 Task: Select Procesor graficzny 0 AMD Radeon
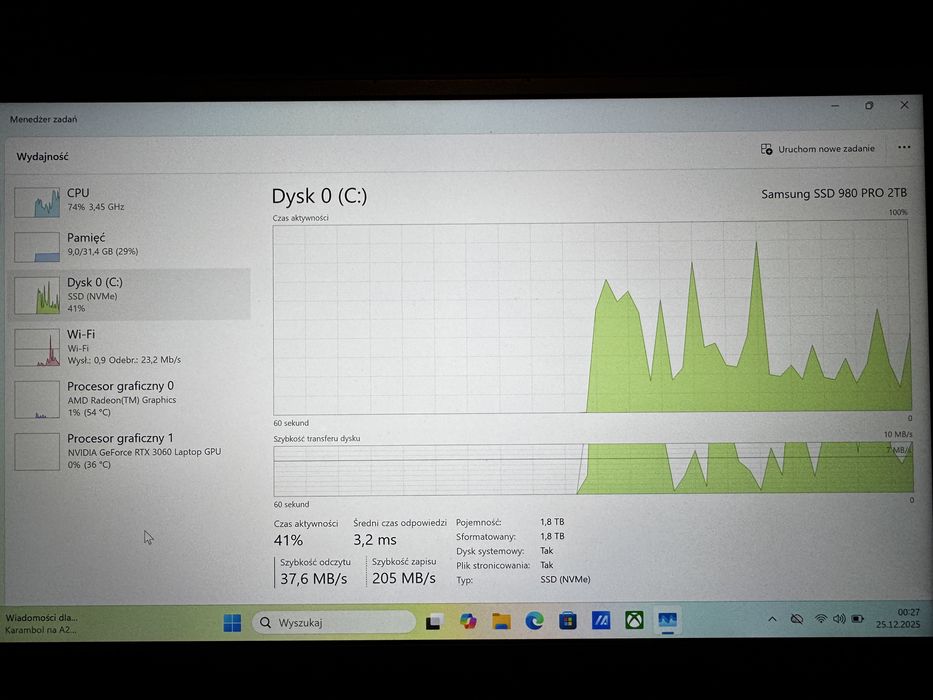coord(130,399)
